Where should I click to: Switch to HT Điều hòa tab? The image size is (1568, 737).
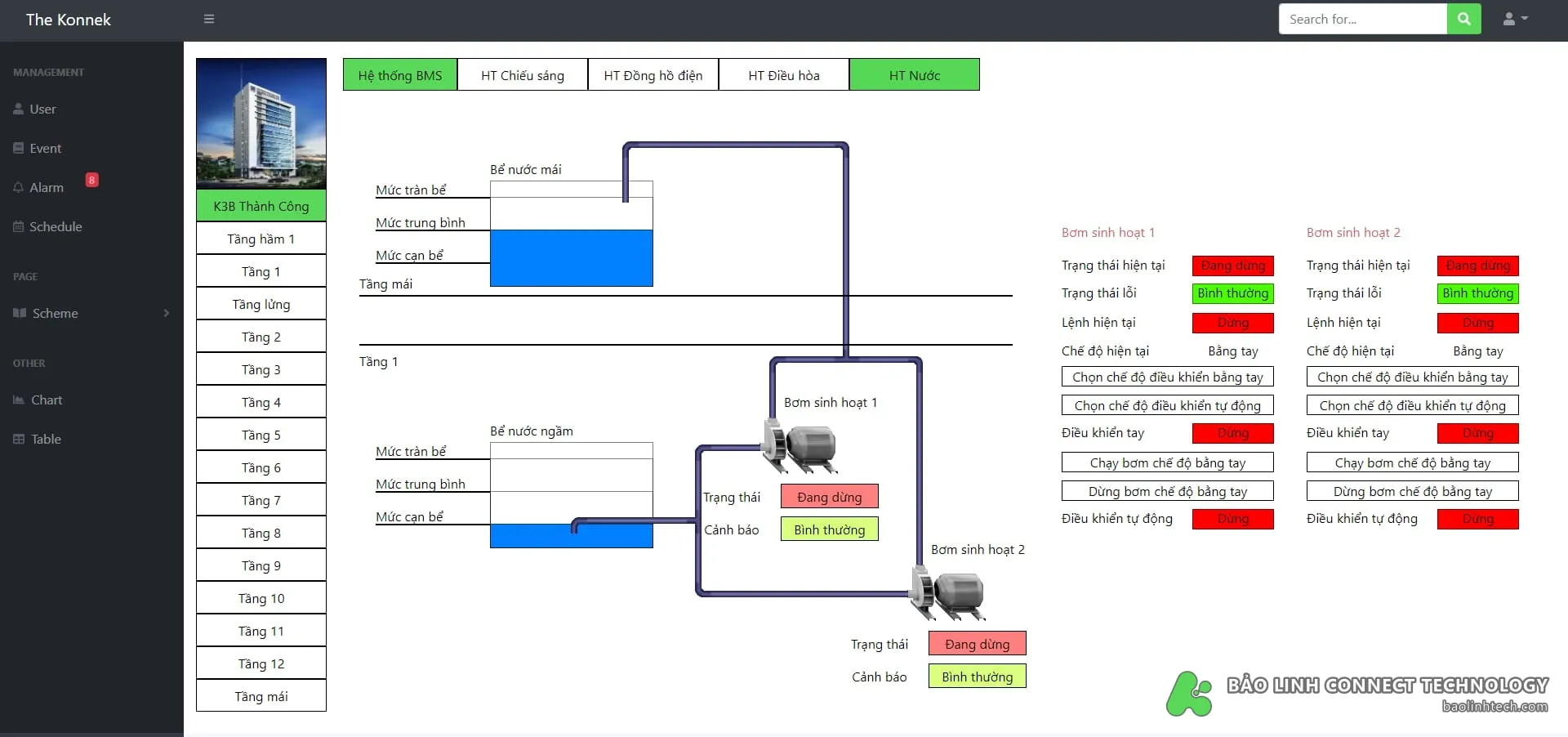(x=784, y=75)
